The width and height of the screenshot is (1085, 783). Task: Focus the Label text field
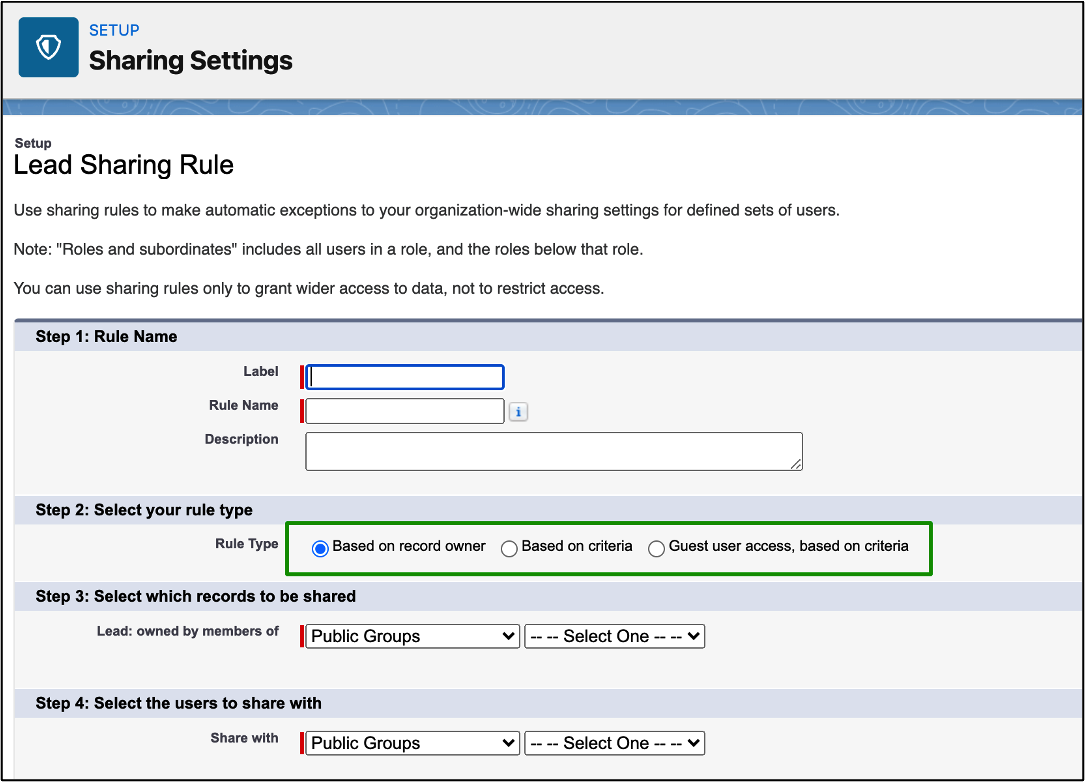pyautogui.click(x=405, y=377)
